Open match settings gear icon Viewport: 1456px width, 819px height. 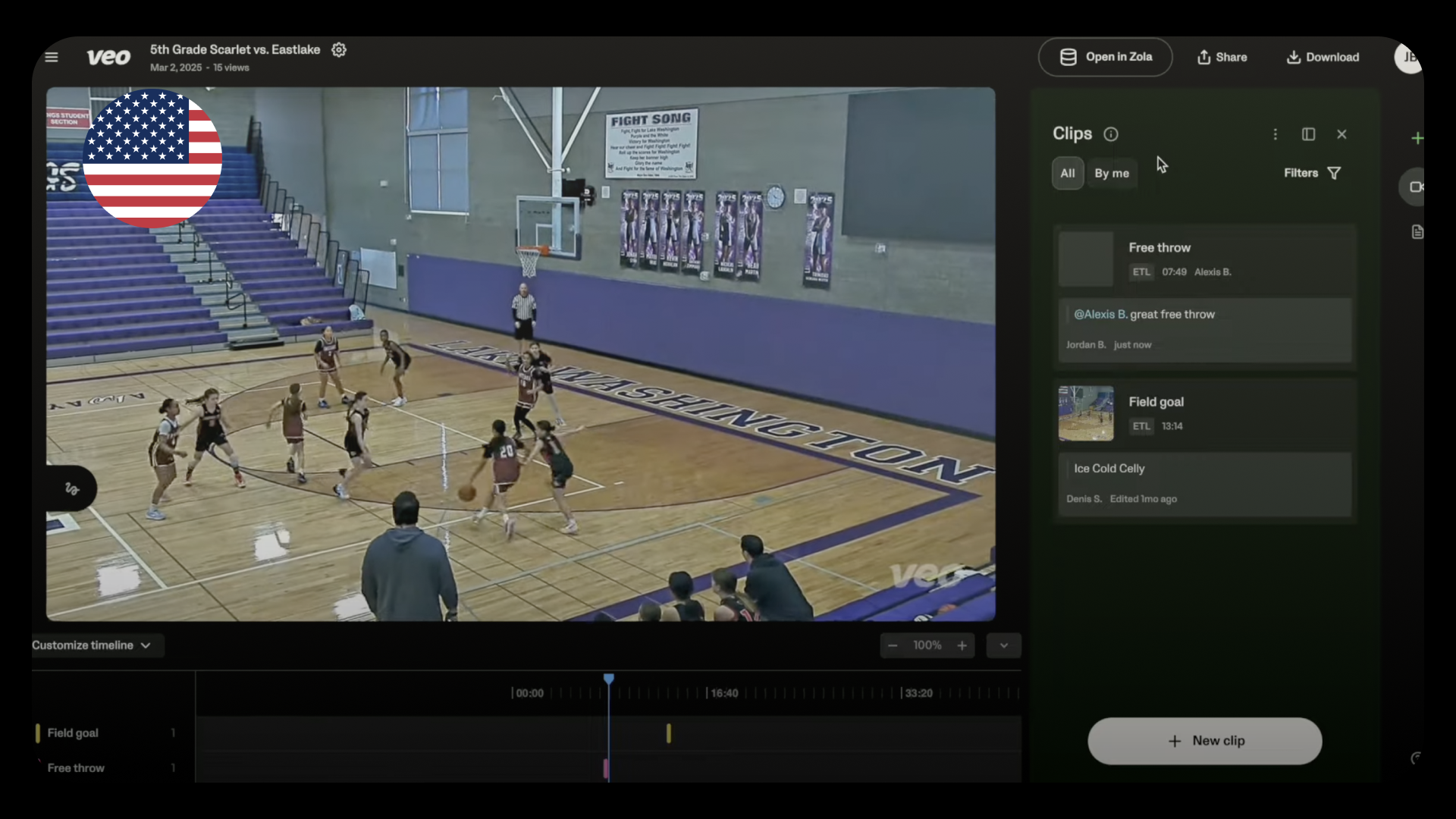coord(339,50)
